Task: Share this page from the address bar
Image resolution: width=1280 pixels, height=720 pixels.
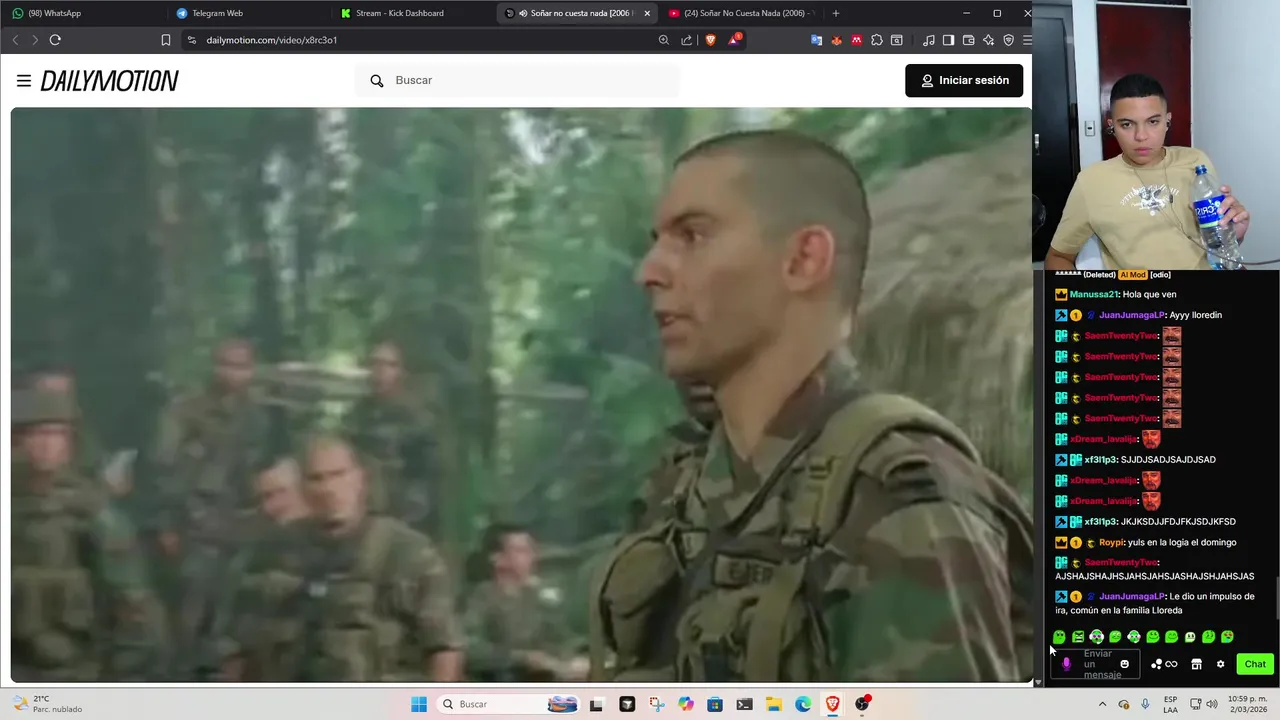Action: [687, 40]
